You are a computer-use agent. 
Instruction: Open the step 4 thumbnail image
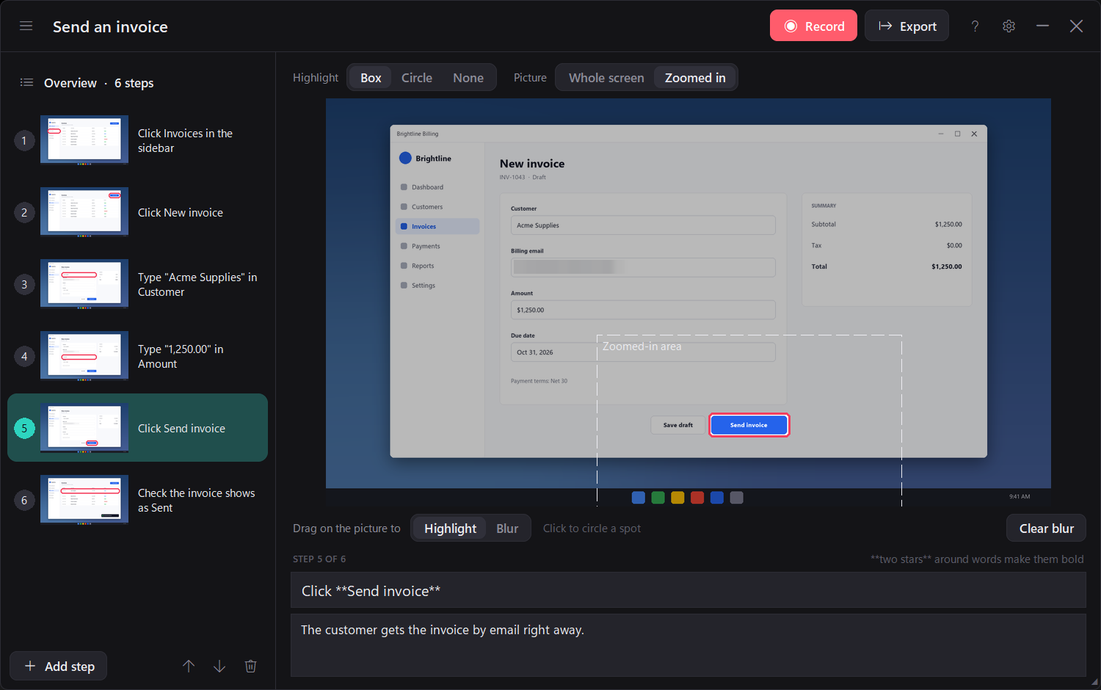click(x=84, y=356)
